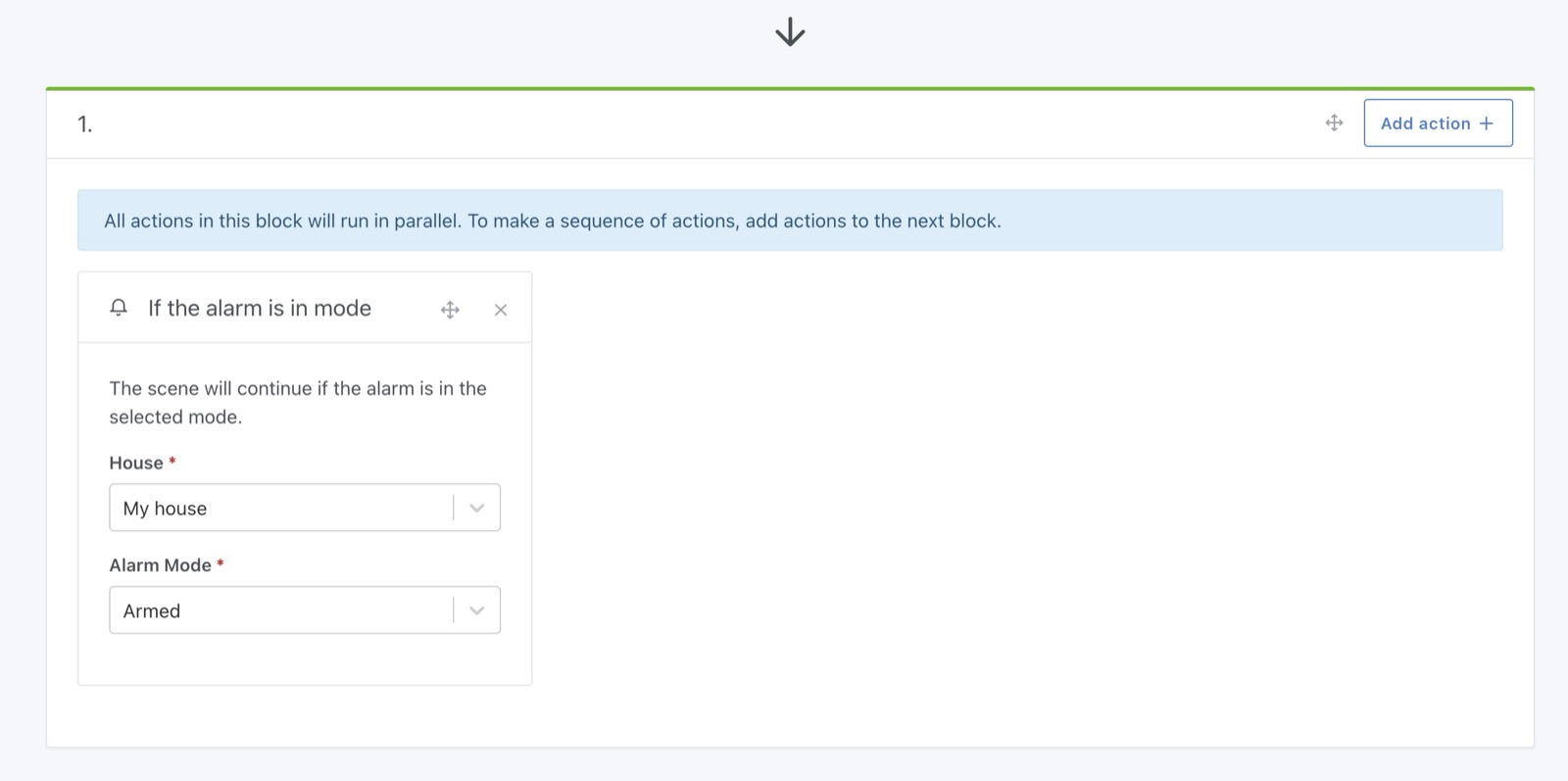The height and width of the screenshot is (781, 1568).
Task: Expand the chevron in the Alarm Mode field
Action: click(477, 610)
